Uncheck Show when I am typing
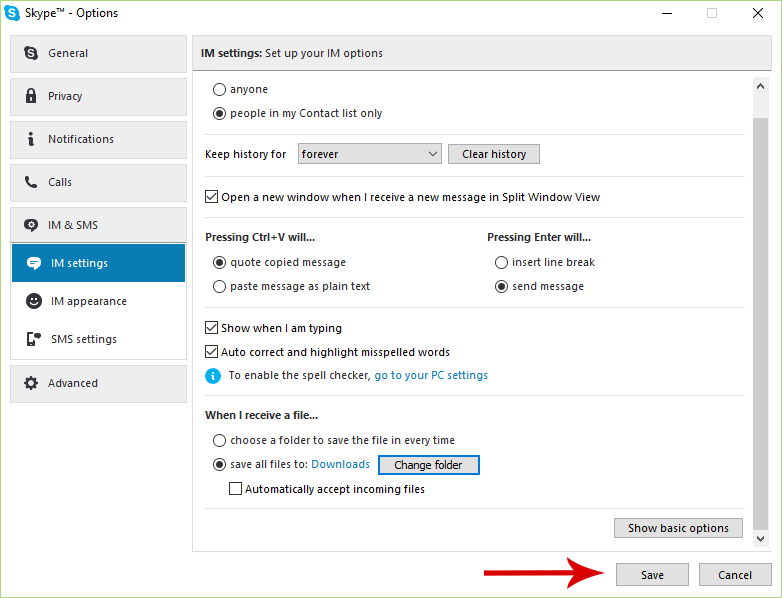The image size is (782, 598). 212,328
